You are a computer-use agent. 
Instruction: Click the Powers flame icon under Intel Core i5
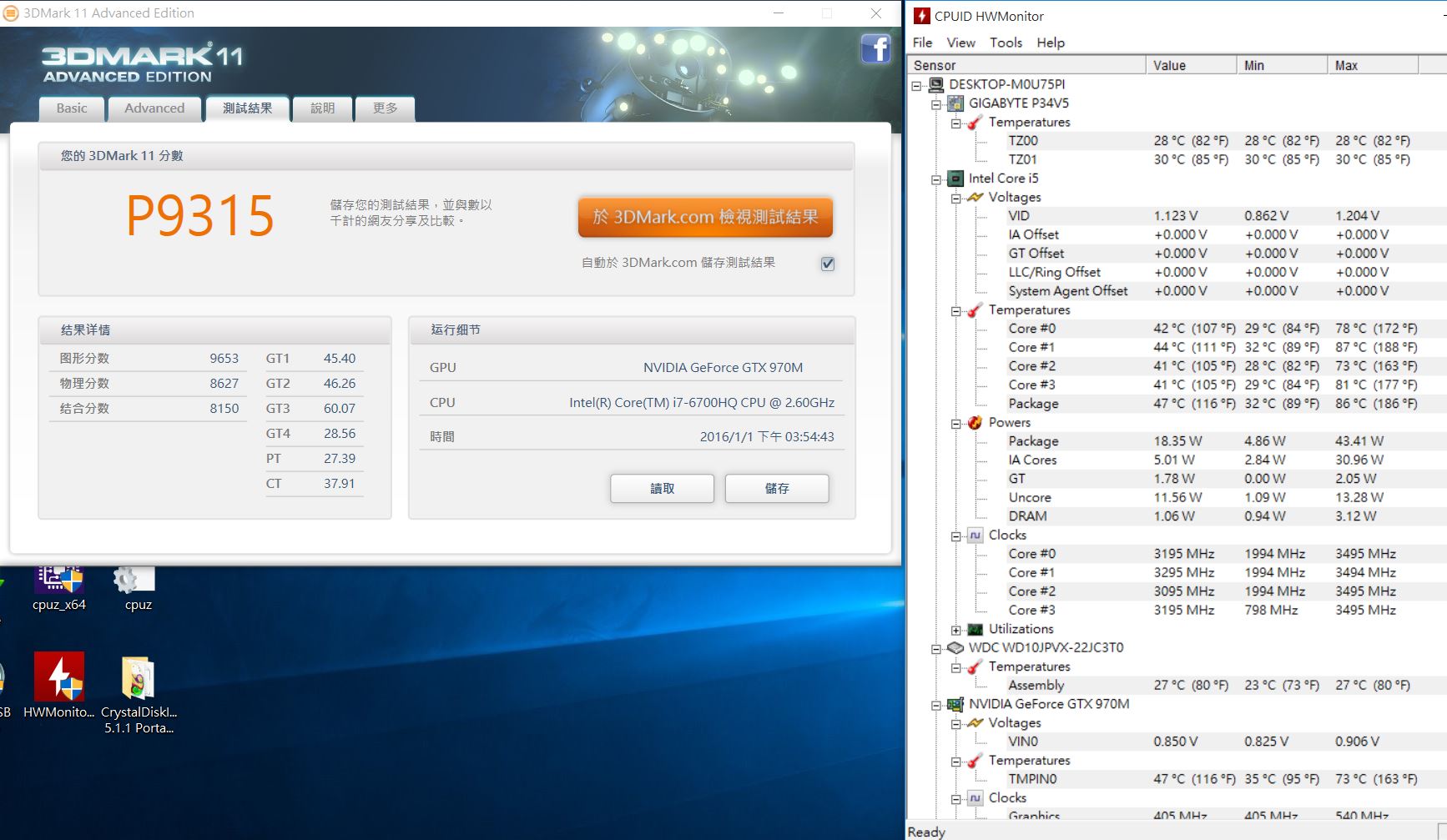point(975,422)
